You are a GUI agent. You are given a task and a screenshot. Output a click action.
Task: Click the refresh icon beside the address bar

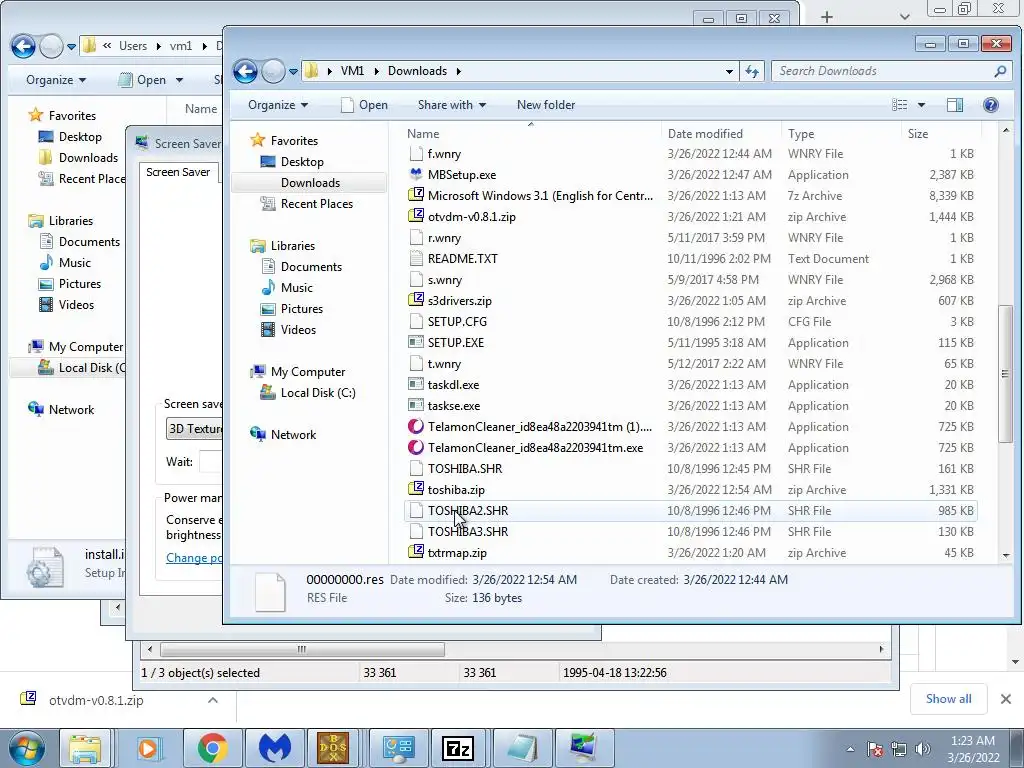752,71
